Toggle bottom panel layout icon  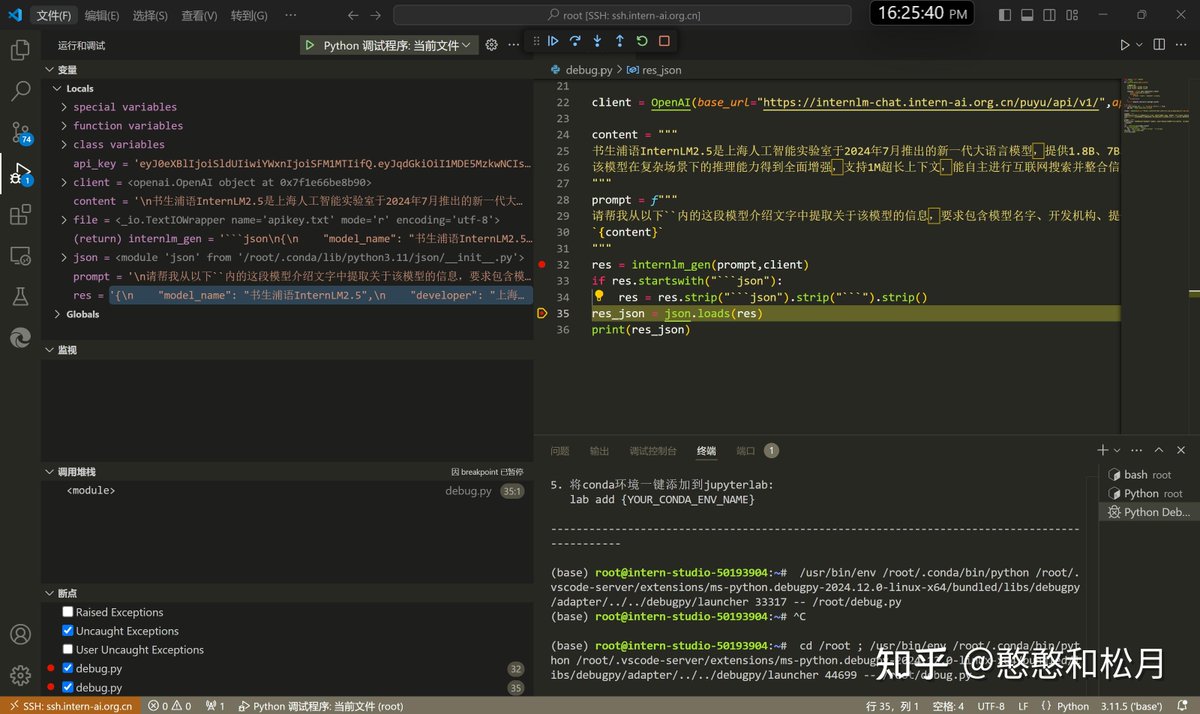coord(1028,15)
